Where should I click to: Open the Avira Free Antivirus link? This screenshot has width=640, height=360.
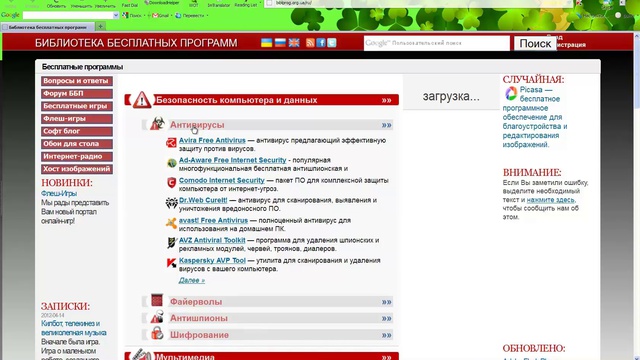(x=212, y=140)
